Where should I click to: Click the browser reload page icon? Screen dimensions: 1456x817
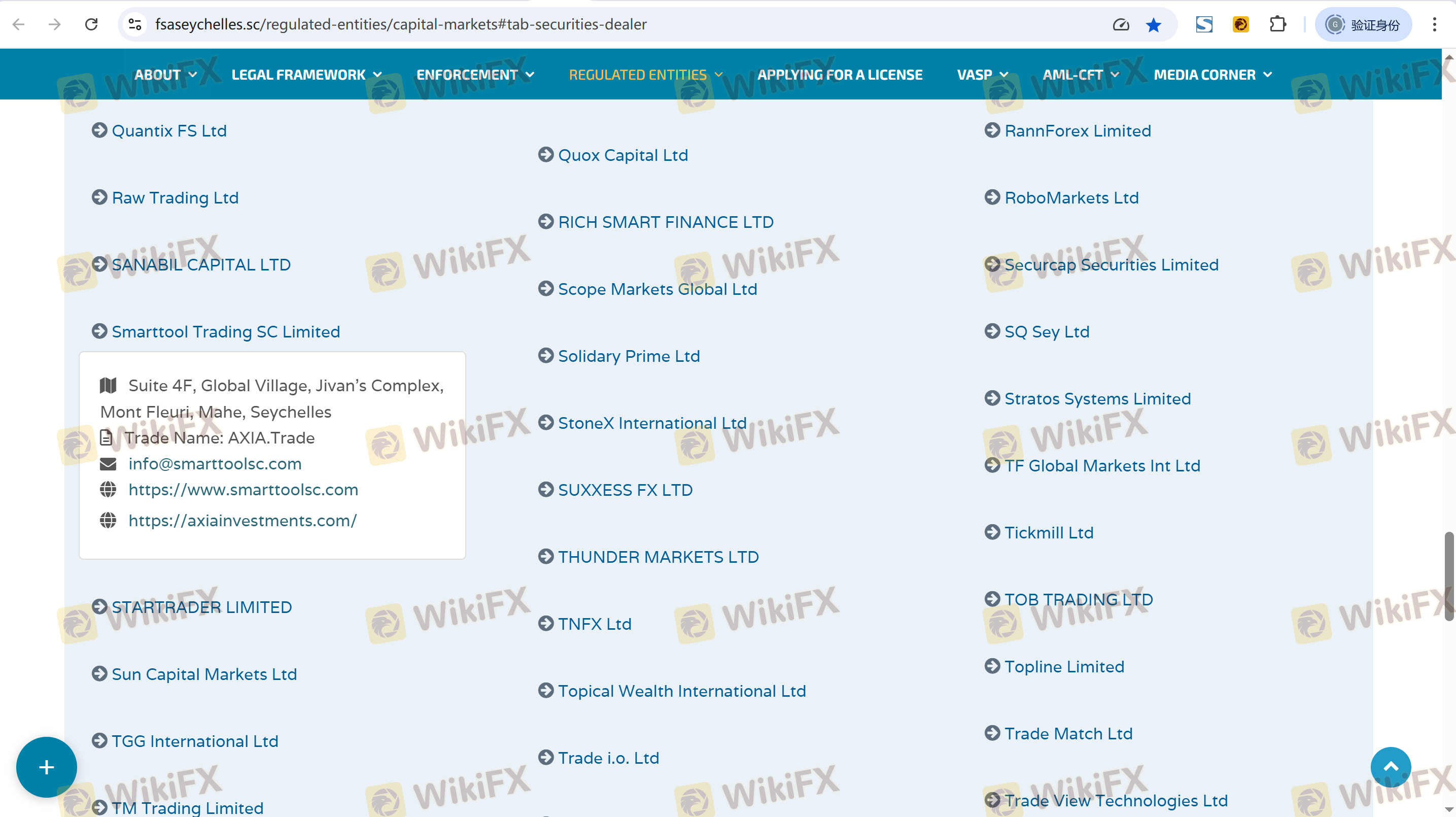click(91, 24)
